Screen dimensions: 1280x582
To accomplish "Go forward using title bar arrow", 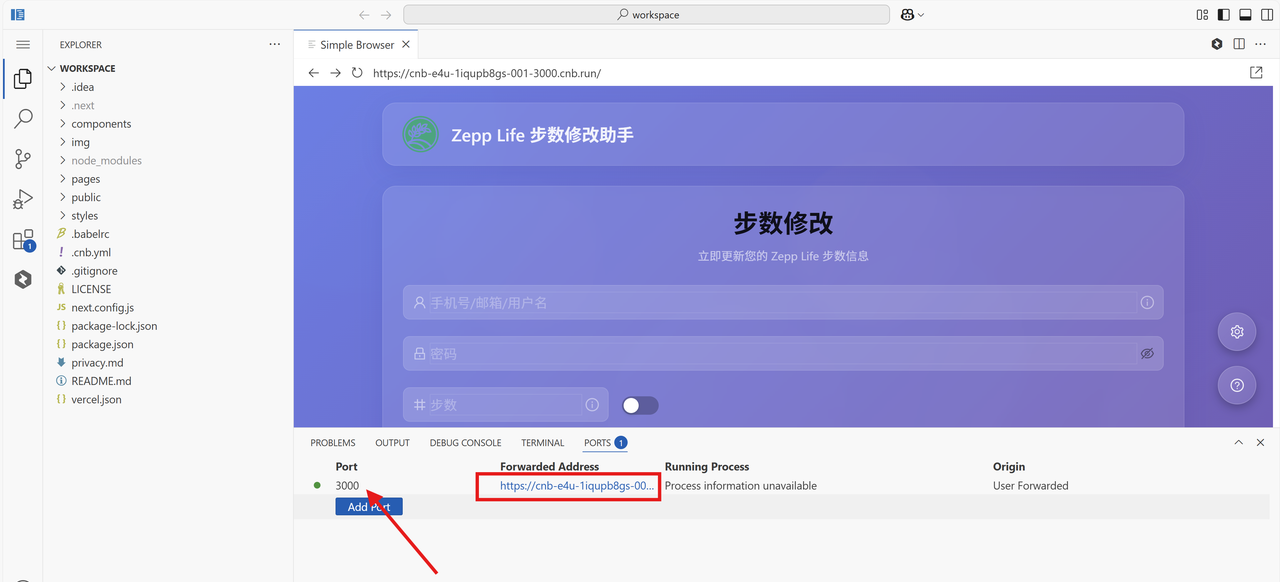I will [387, 15].
